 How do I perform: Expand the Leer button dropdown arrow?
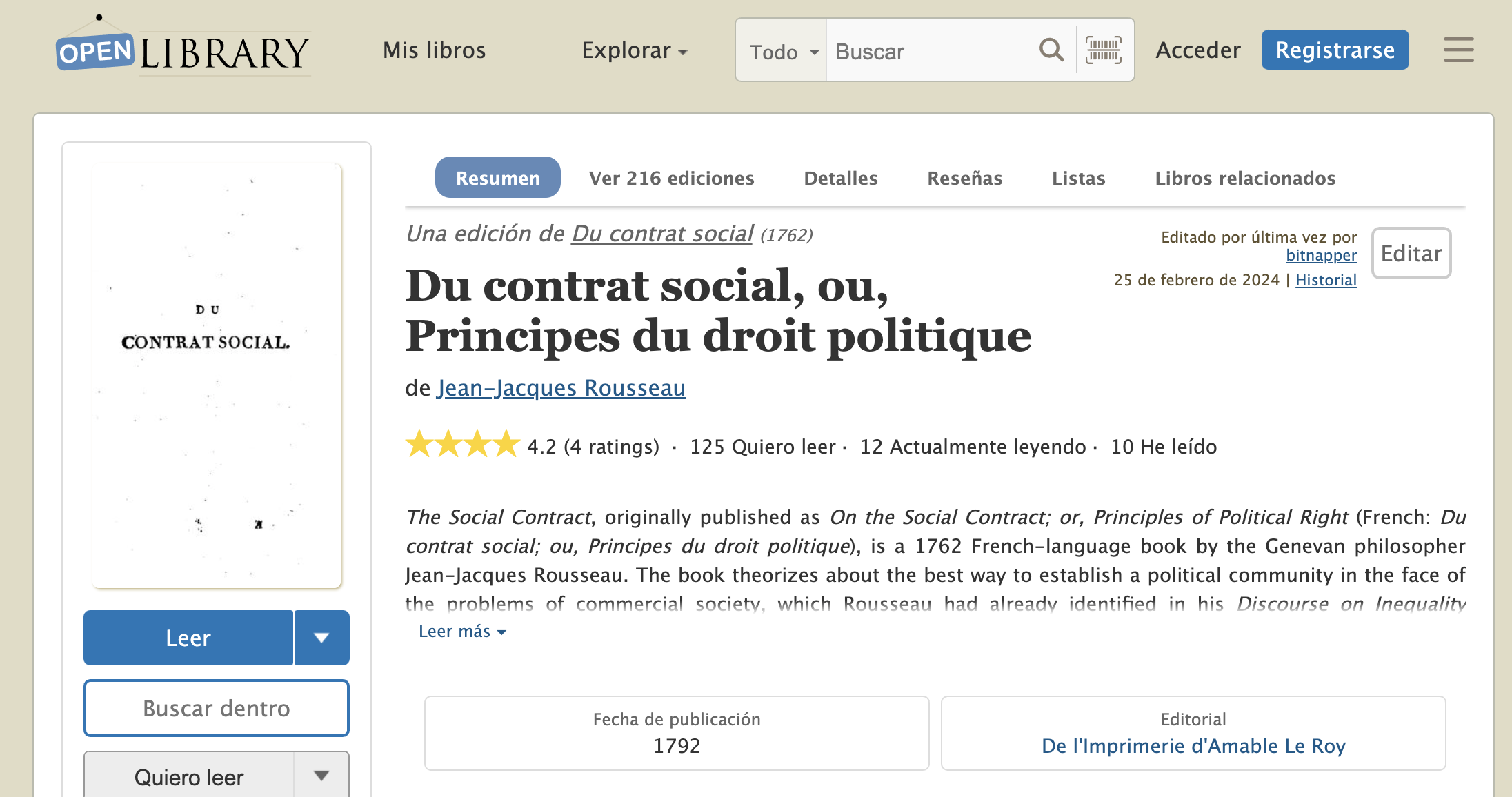(321, 638)
